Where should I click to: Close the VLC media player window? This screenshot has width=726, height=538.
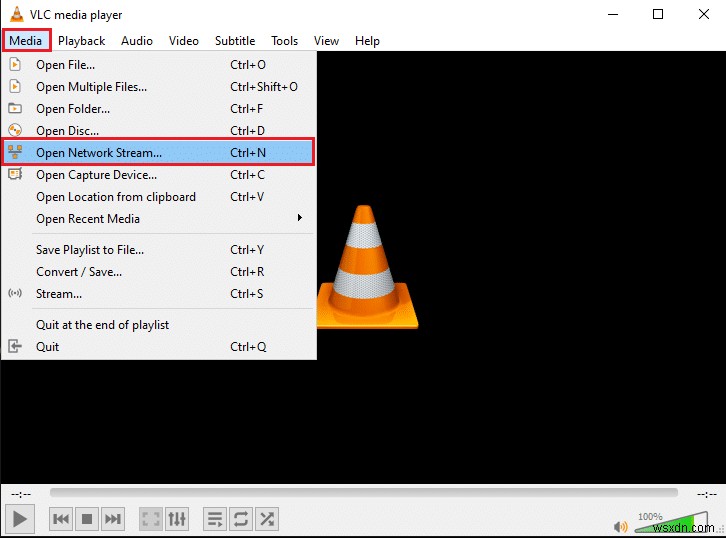(704, 14)
